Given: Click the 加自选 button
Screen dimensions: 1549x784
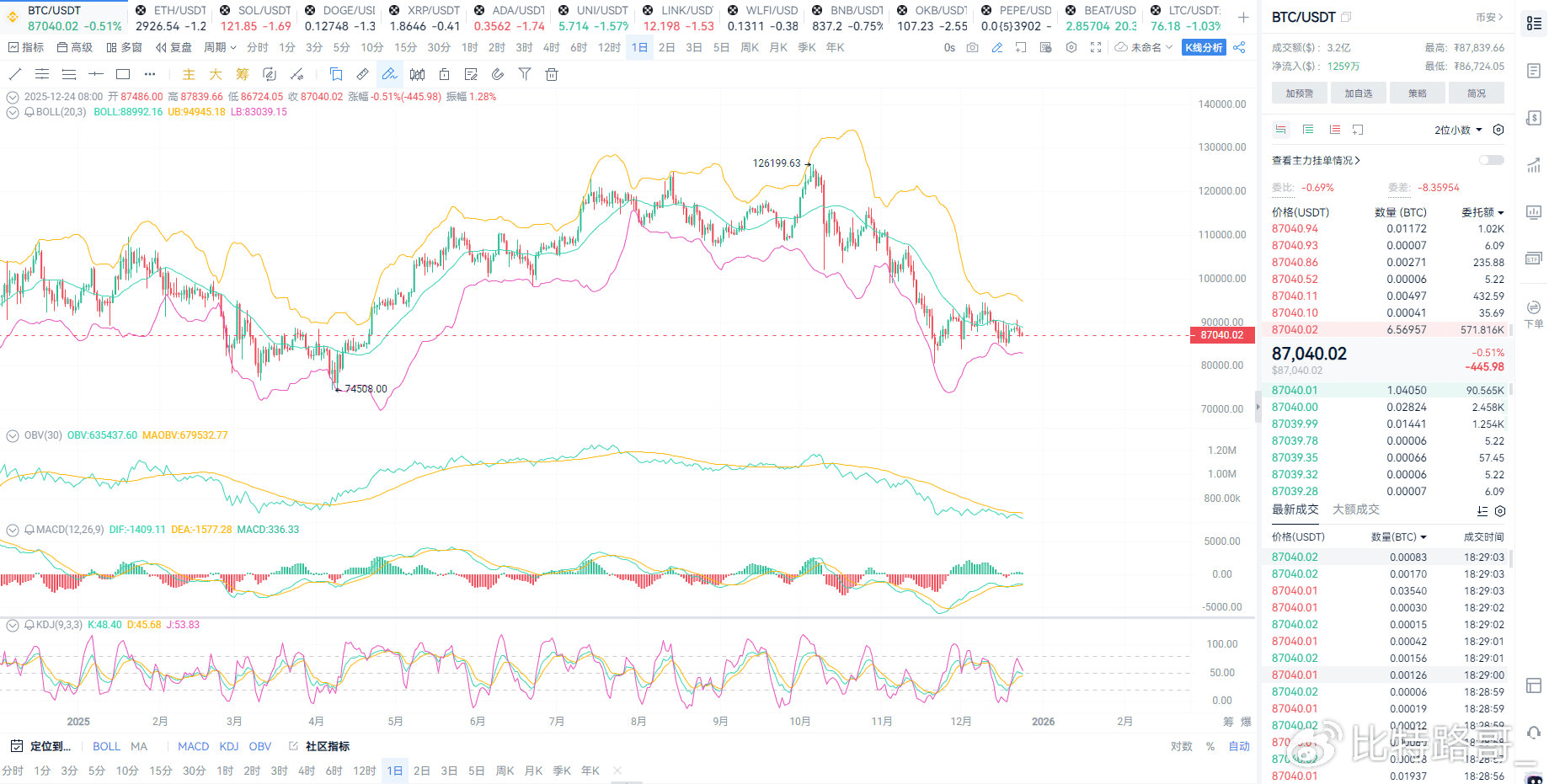Looking at the screenshot, I should coord(1358,93).
